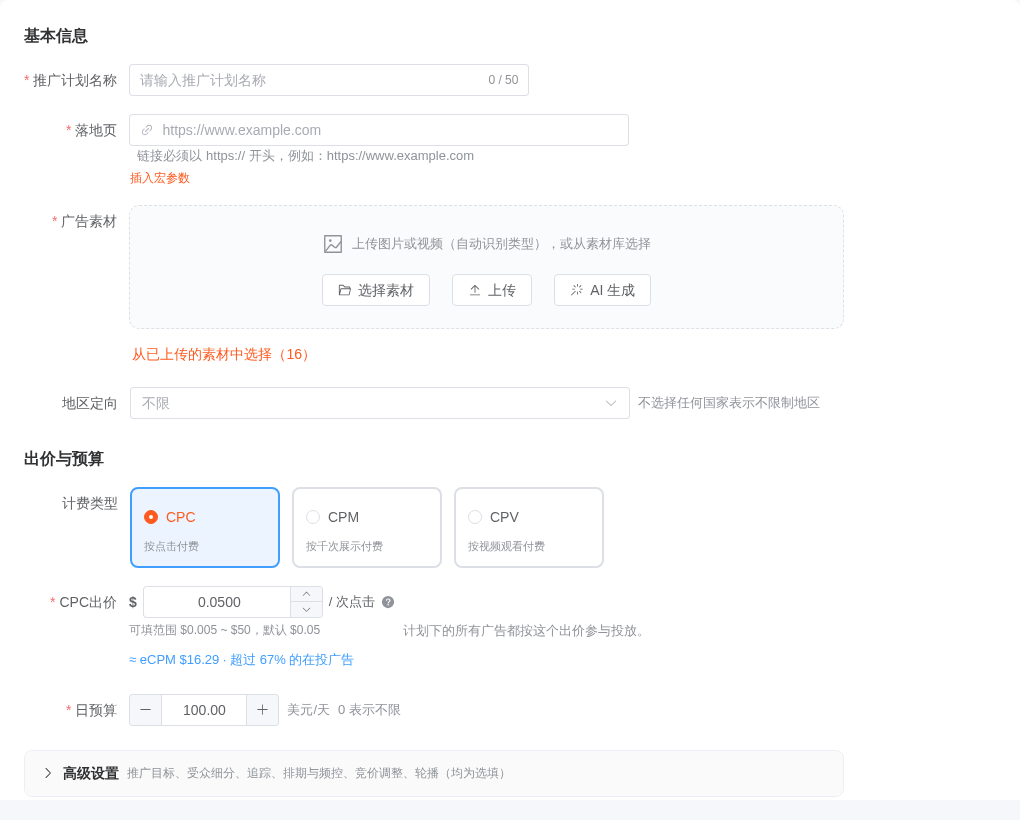Focus the 落地页 URL input field

pos(379,130)
